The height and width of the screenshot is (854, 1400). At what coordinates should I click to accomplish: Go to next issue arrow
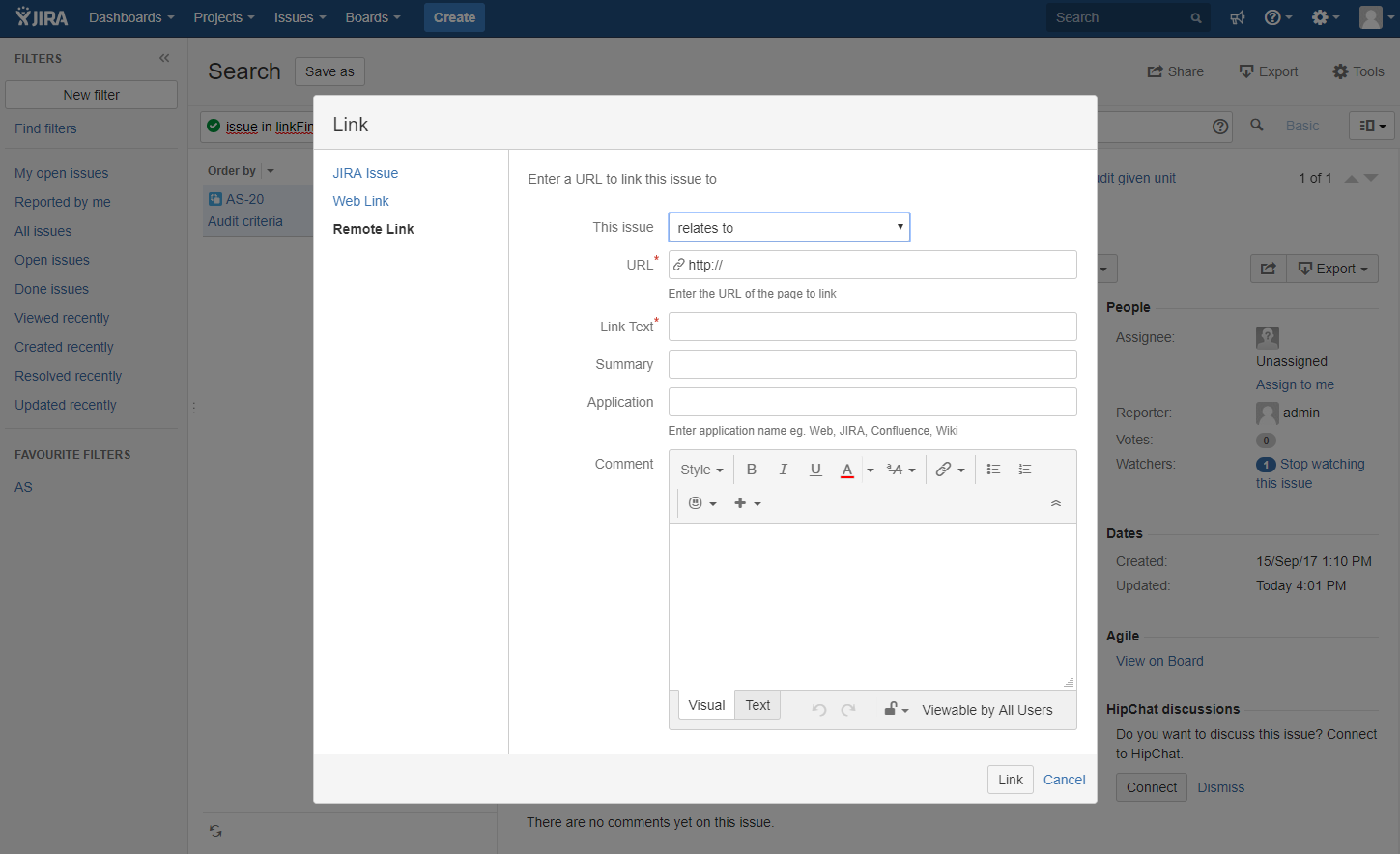1371,178
